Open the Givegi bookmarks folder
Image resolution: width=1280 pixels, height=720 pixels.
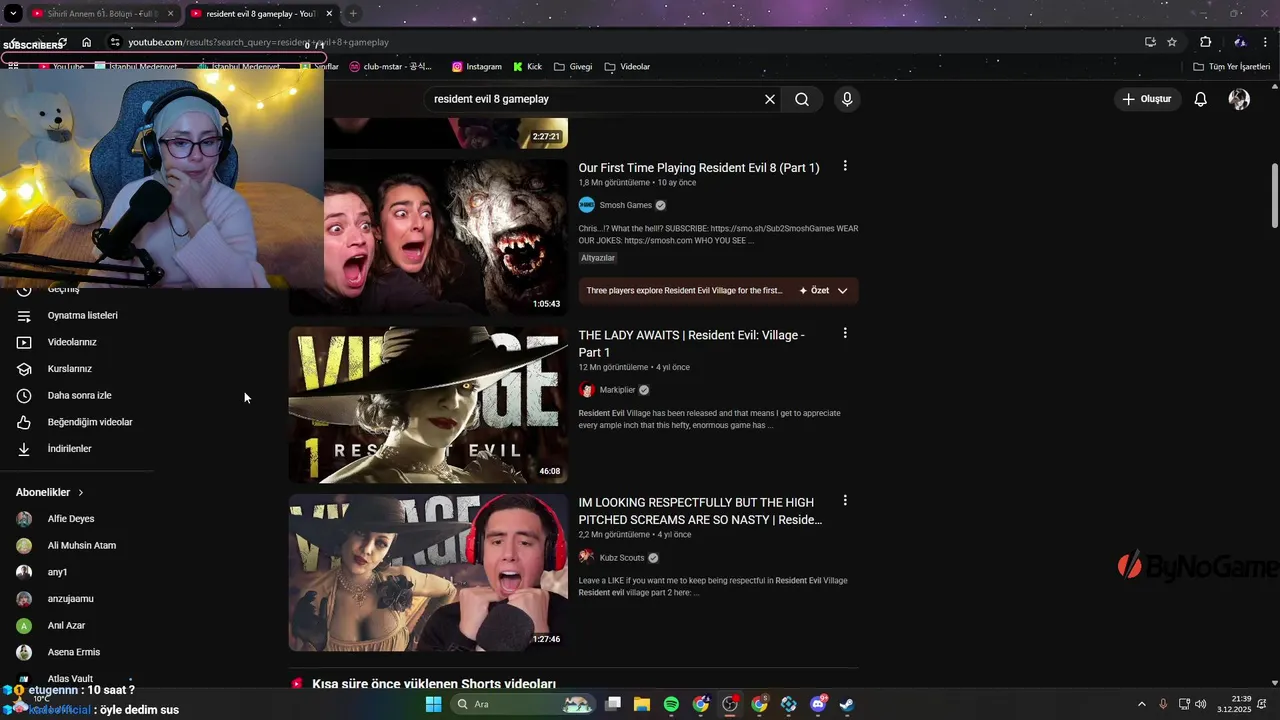tap(573, 67)
